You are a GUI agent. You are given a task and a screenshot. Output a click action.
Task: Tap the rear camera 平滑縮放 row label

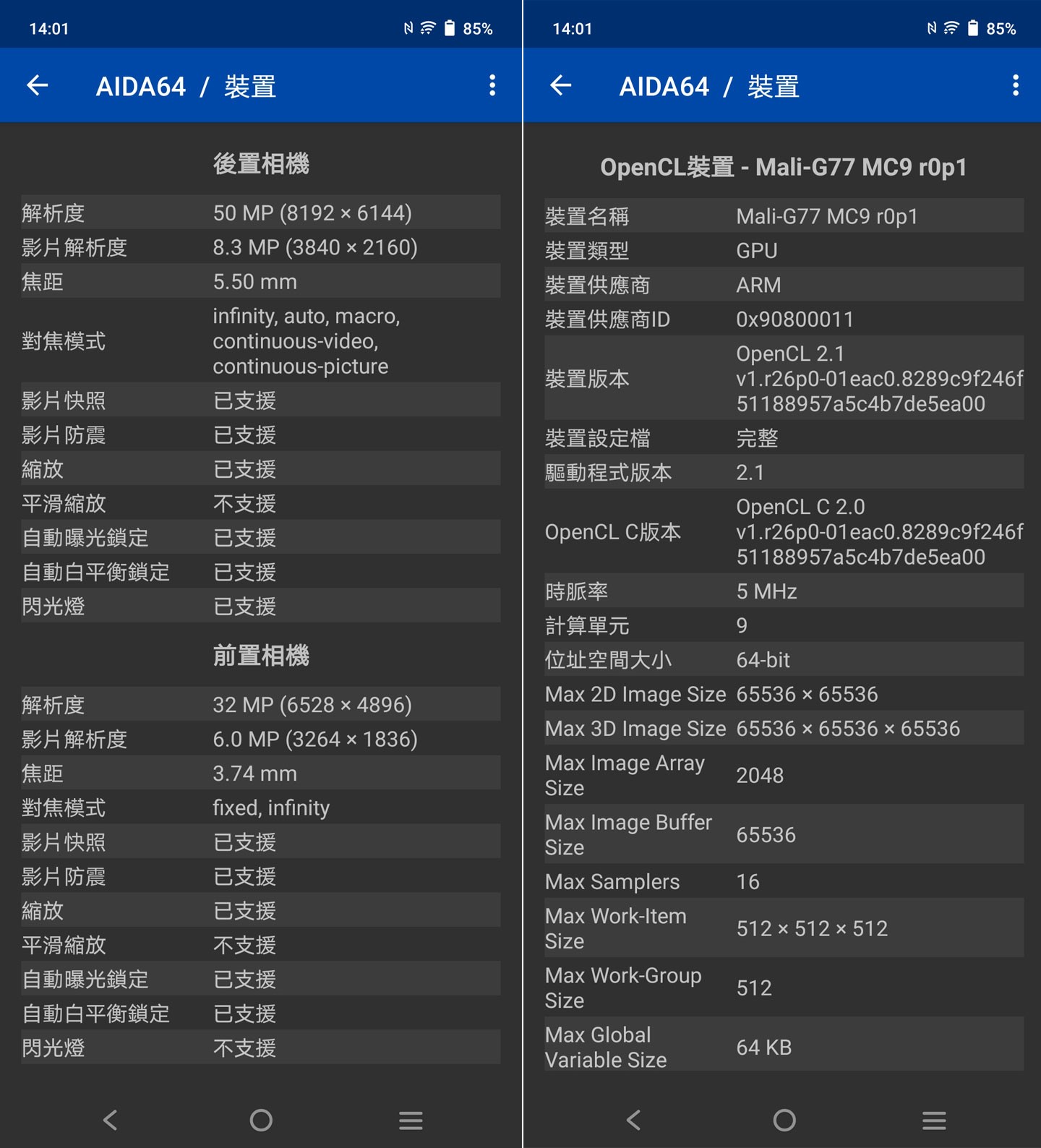tap(64, 503)
